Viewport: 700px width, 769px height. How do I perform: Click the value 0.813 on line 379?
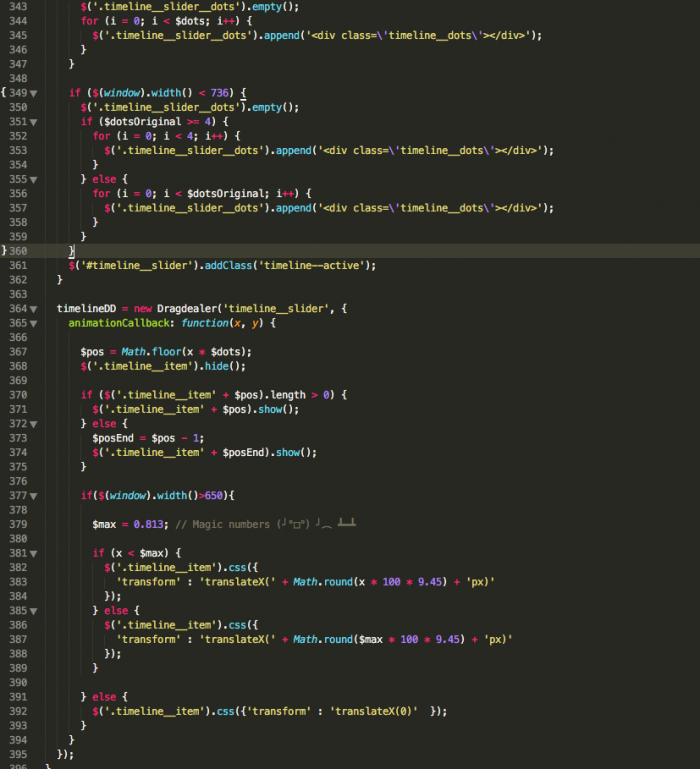point(148,524)
